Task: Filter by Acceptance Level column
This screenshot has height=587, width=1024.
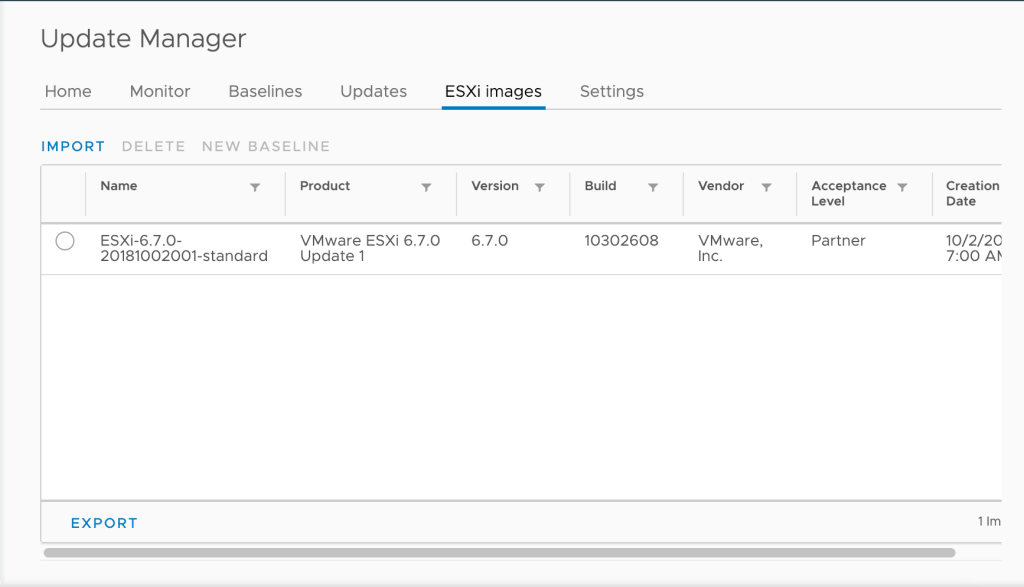Action: point(902,187)
